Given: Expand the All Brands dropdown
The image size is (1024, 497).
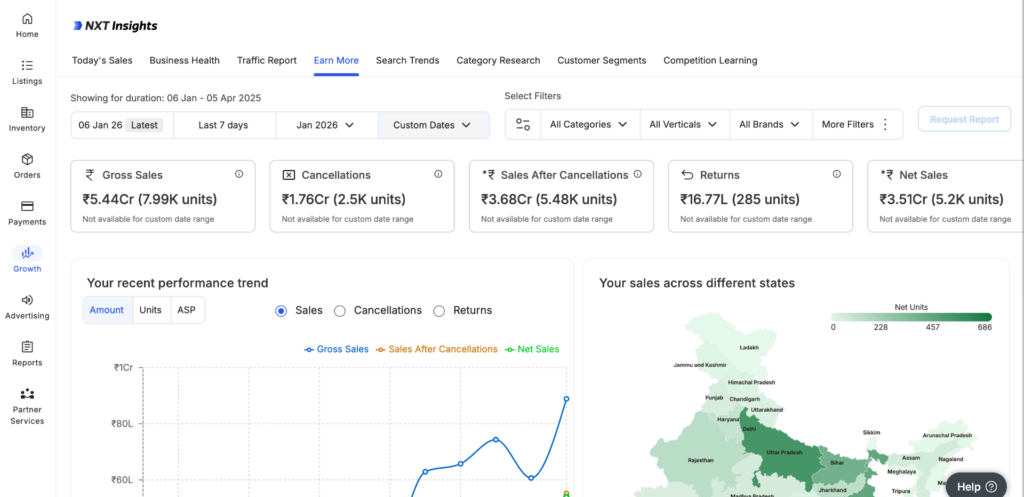Looking at the screenshot, I should point(769,125).
